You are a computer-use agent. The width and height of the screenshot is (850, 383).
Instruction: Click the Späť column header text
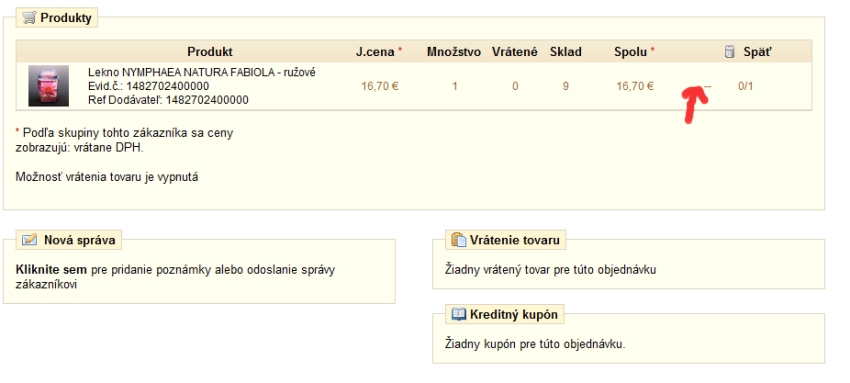pyautogui.click(x=757, y=52)
